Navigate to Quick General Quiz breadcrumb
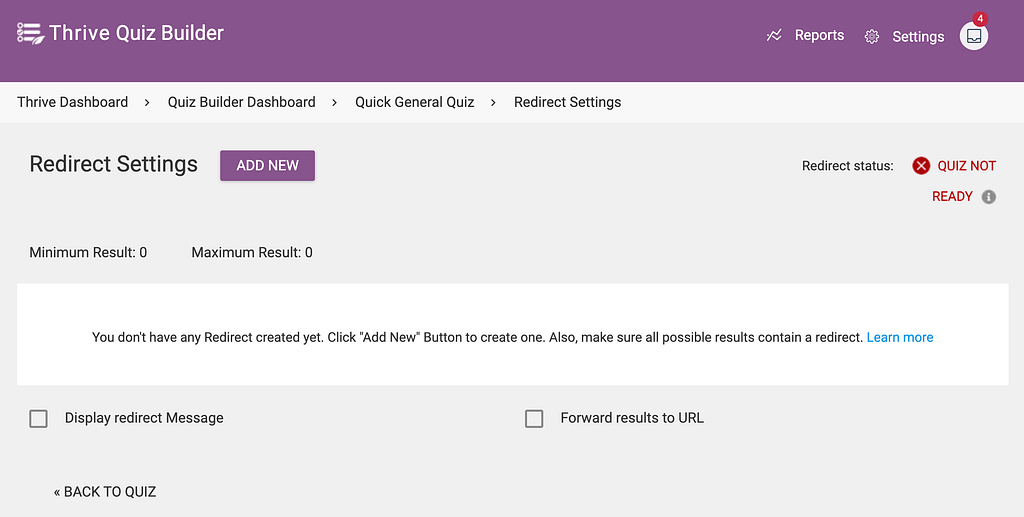The height and width of the screenshot is (517, 1024). point(415,102)
